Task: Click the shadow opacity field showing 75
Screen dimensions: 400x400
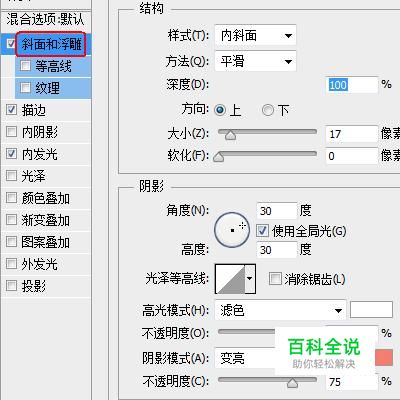Action: 351,381
